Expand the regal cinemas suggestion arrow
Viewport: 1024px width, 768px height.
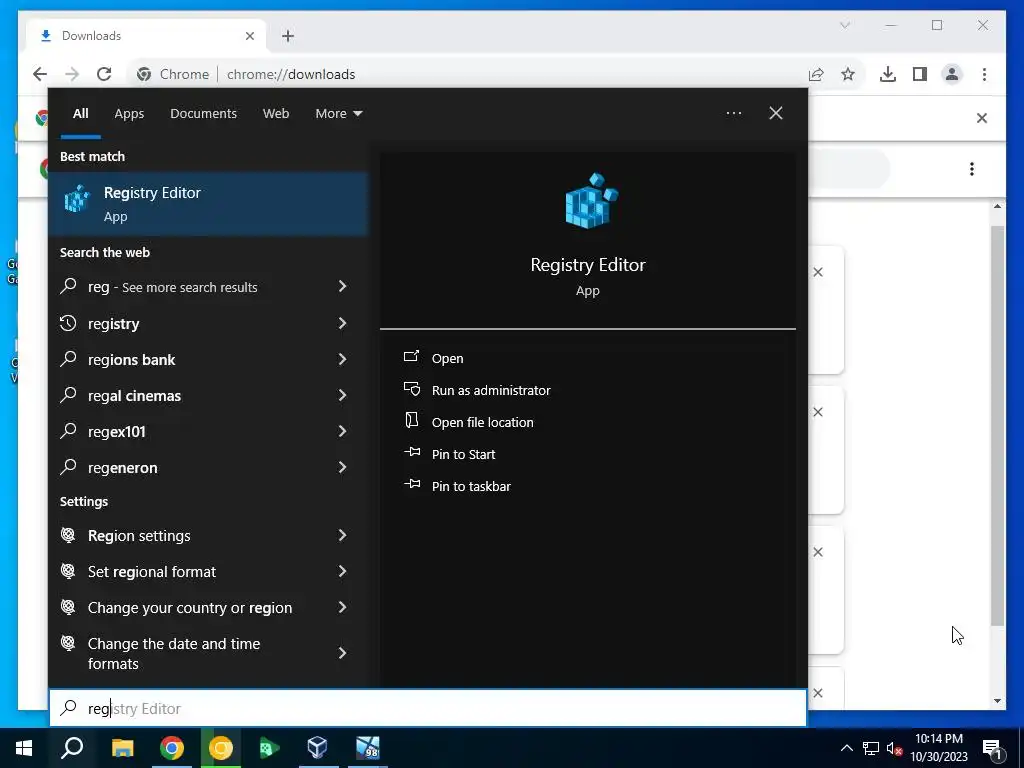(x=342, y=394)
